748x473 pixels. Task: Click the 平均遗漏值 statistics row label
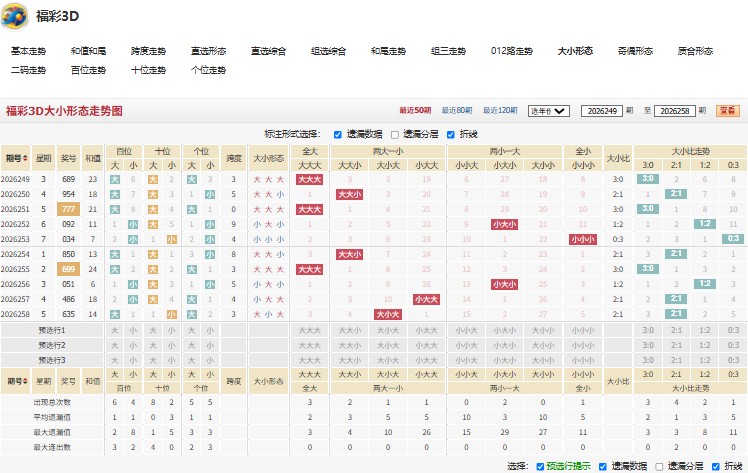coord(52,417)
